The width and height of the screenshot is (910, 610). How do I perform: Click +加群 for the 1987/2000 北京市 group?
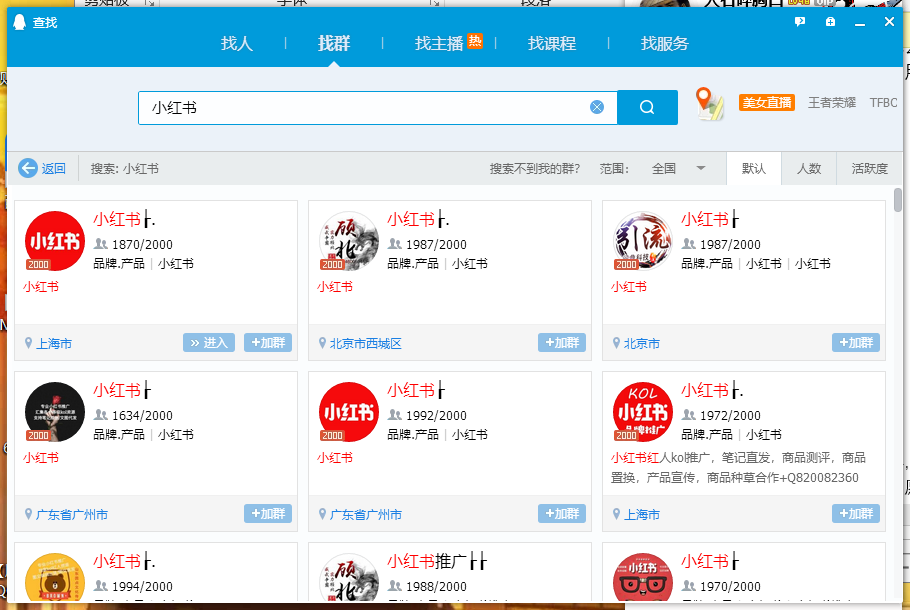coord(856,342)
